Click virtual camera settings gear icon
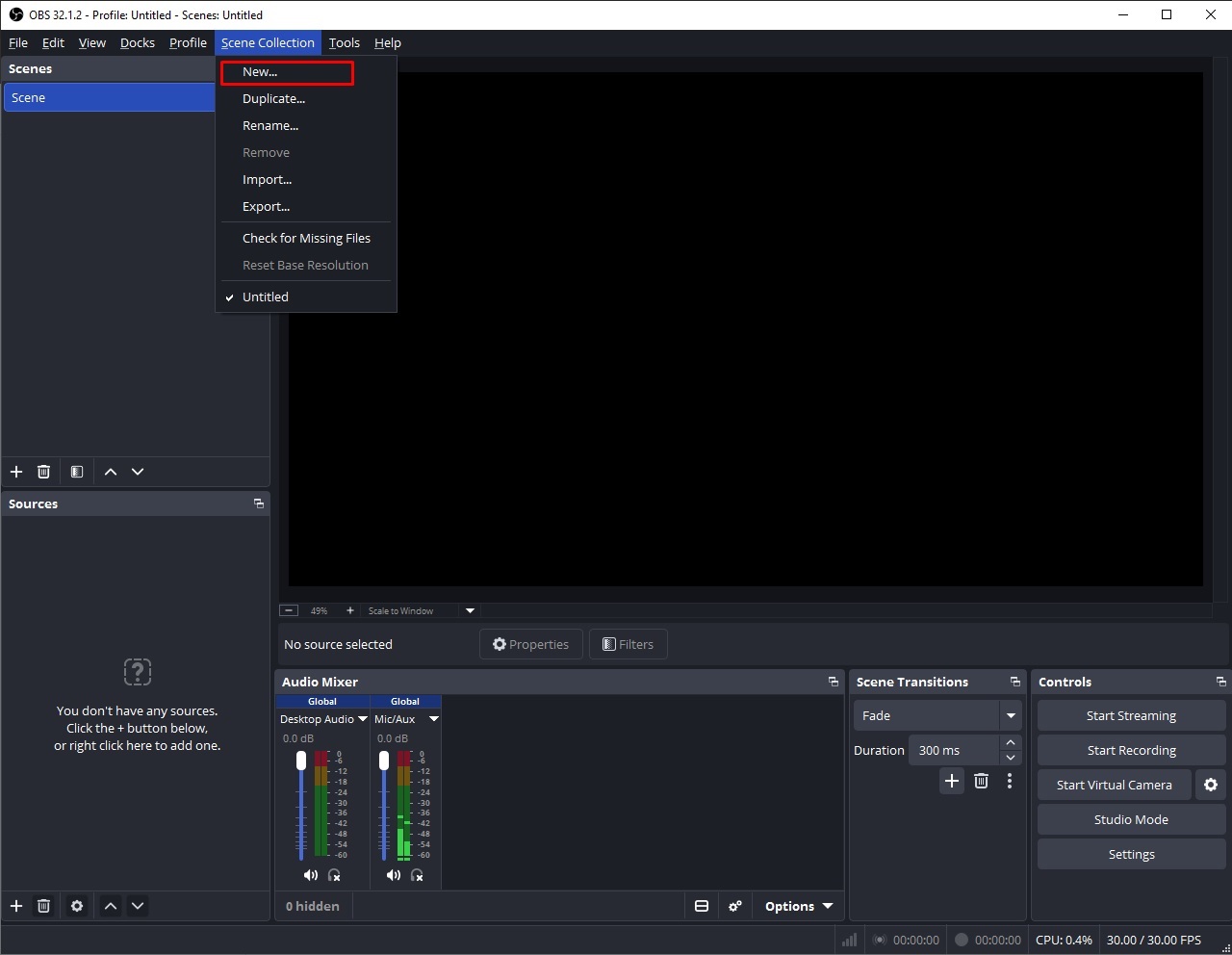Screen dimensions: 1232x955 (x=1211, y=785)
